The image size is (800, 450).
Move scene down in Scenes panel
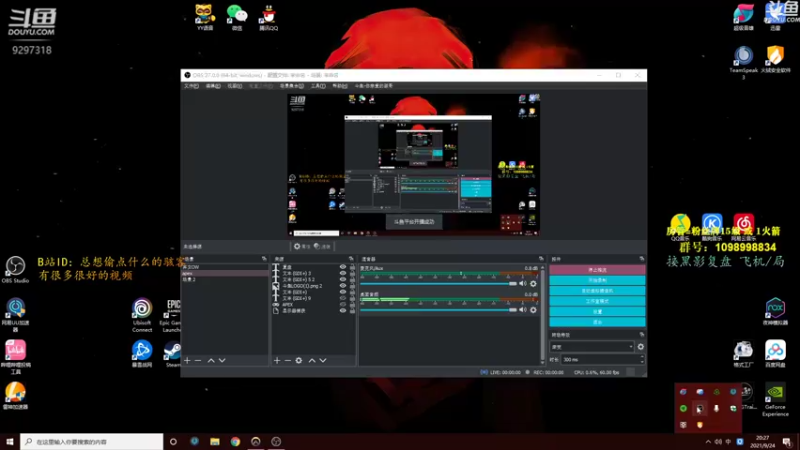[222, 360]
